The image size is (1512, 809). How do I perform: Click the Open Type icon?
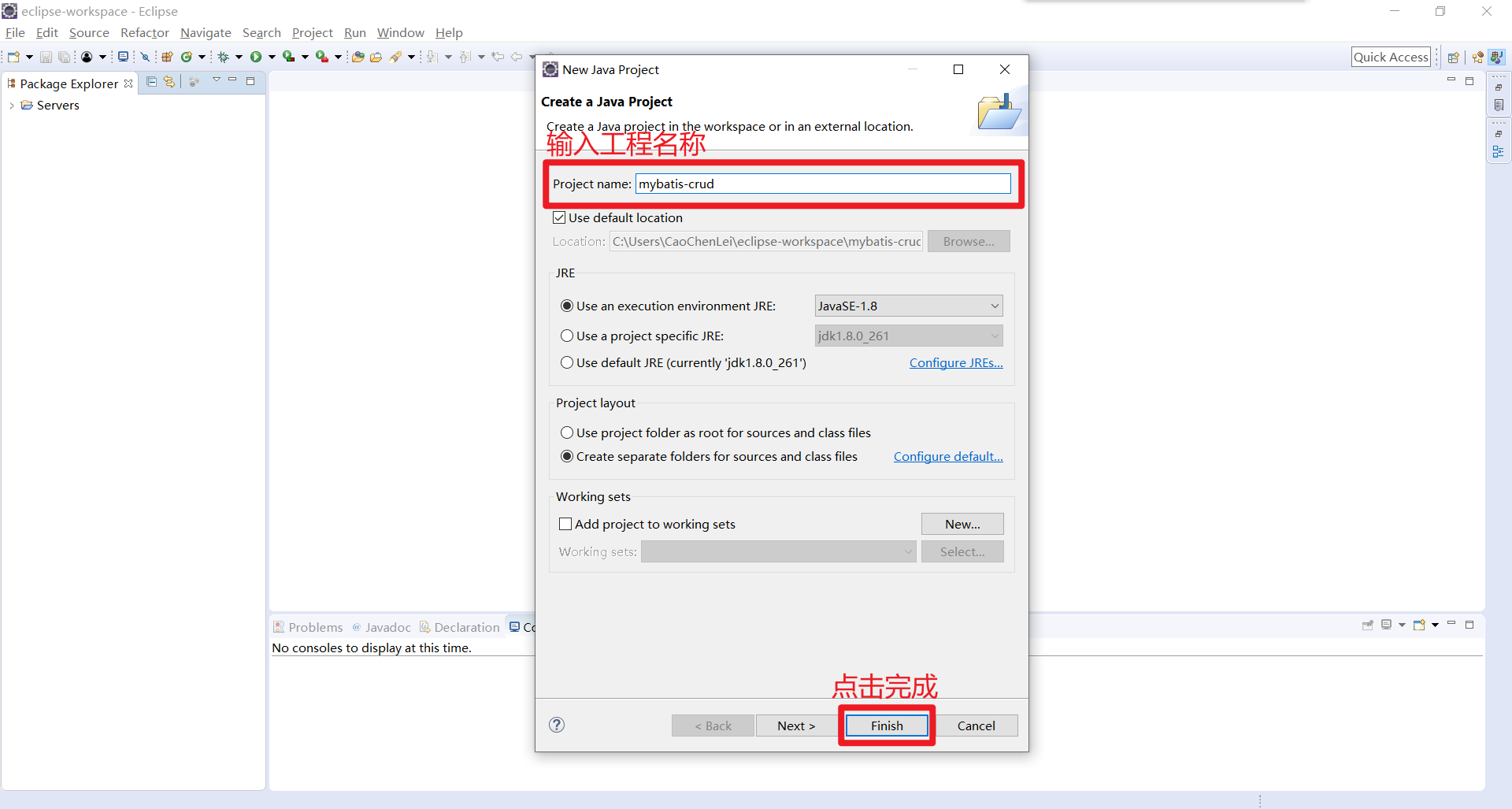click(358, 57)
